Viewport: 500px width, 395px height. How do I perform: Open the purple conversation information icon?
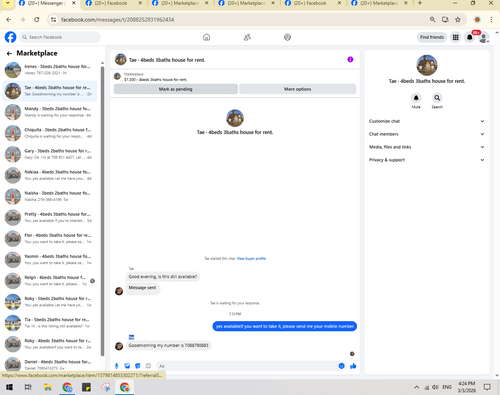[x=350, y=59]
